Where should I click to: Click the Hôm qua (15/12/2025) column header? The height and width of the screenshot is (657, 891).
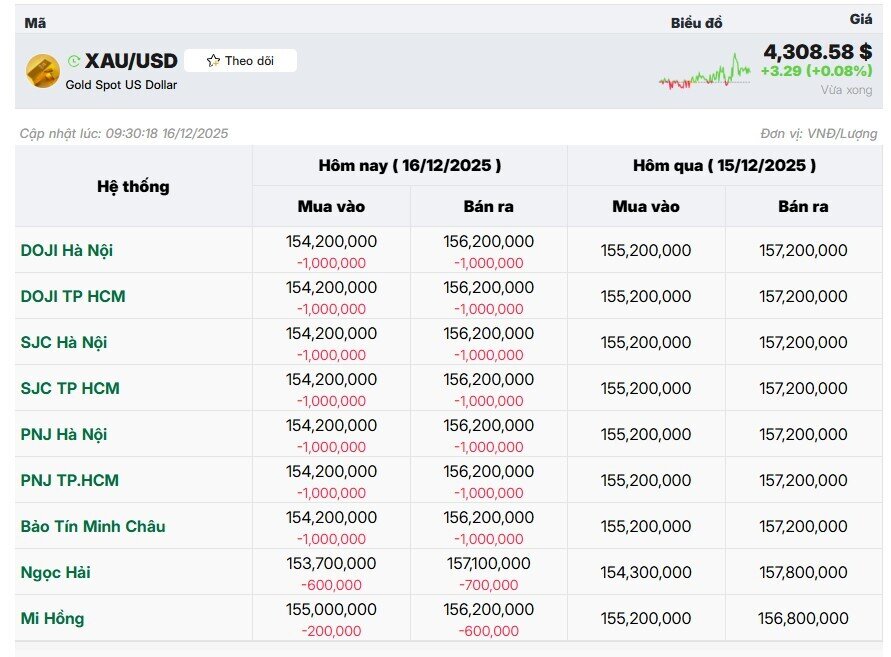click(724, 165)
